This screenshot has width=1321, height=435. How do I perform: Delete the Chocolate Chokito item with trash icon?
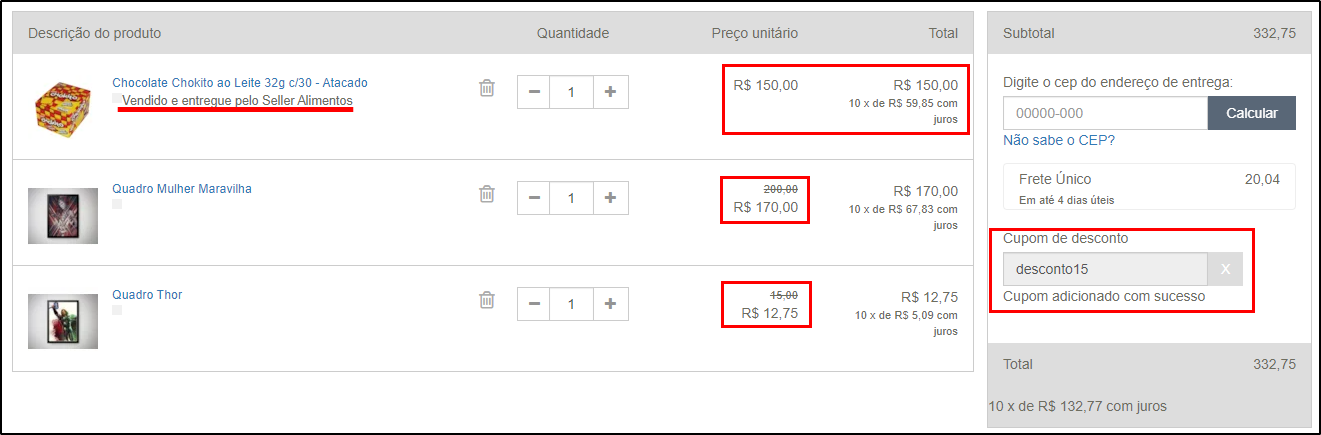[487, 88]
